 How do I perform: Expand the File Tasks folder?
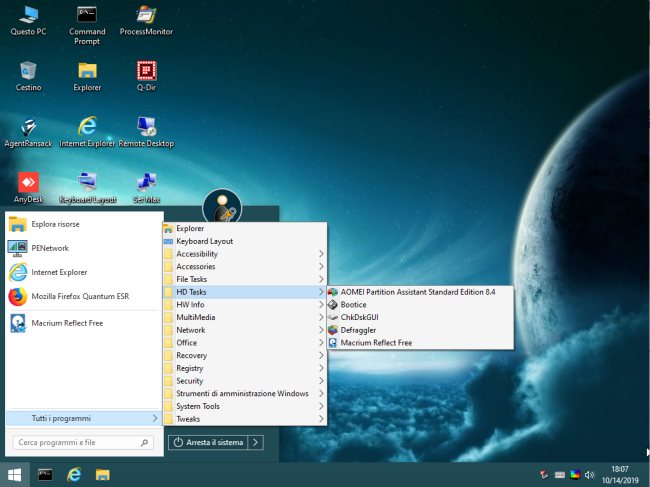point(245,279)
